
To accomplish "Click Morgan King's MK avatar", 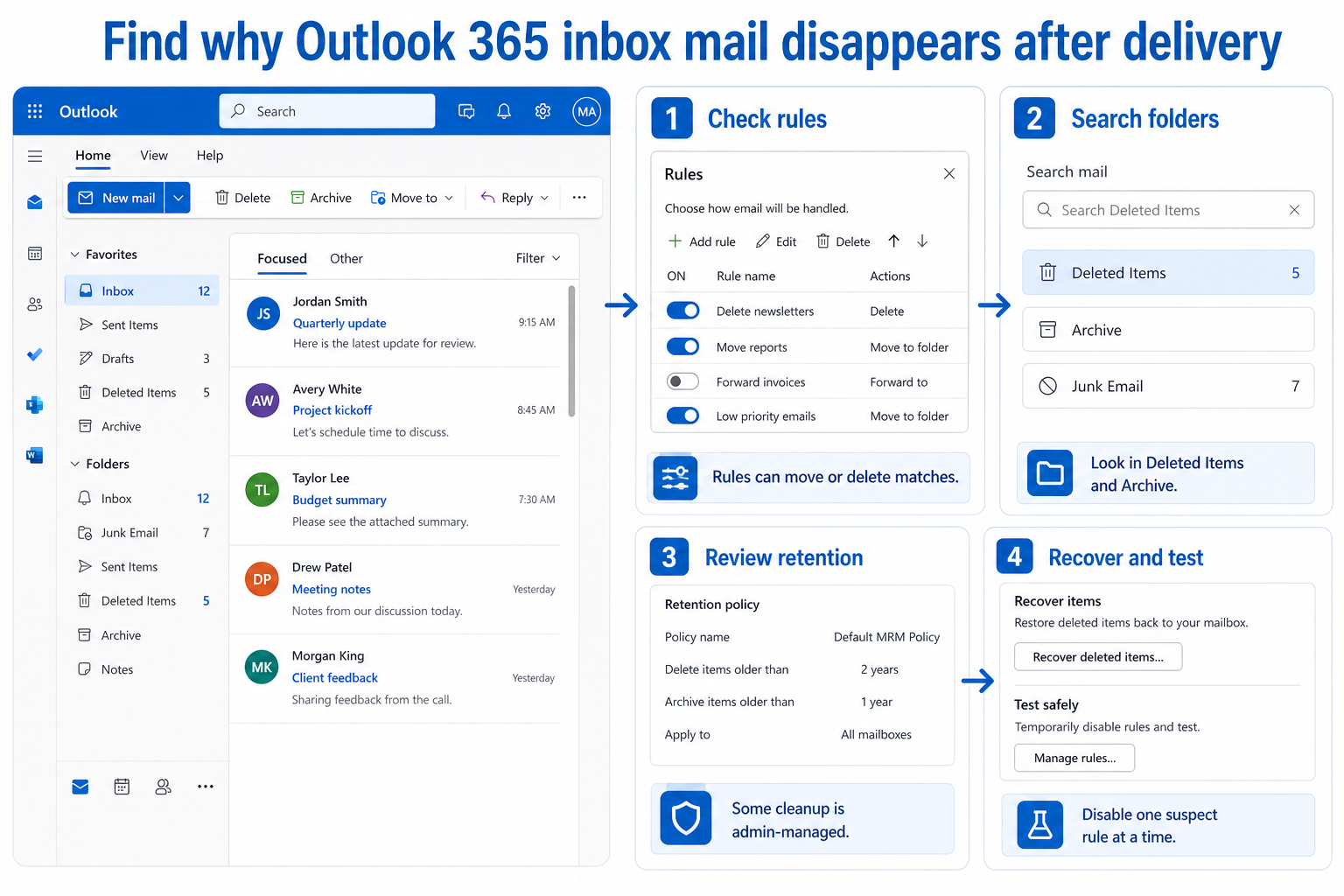I will pos(262,667).
